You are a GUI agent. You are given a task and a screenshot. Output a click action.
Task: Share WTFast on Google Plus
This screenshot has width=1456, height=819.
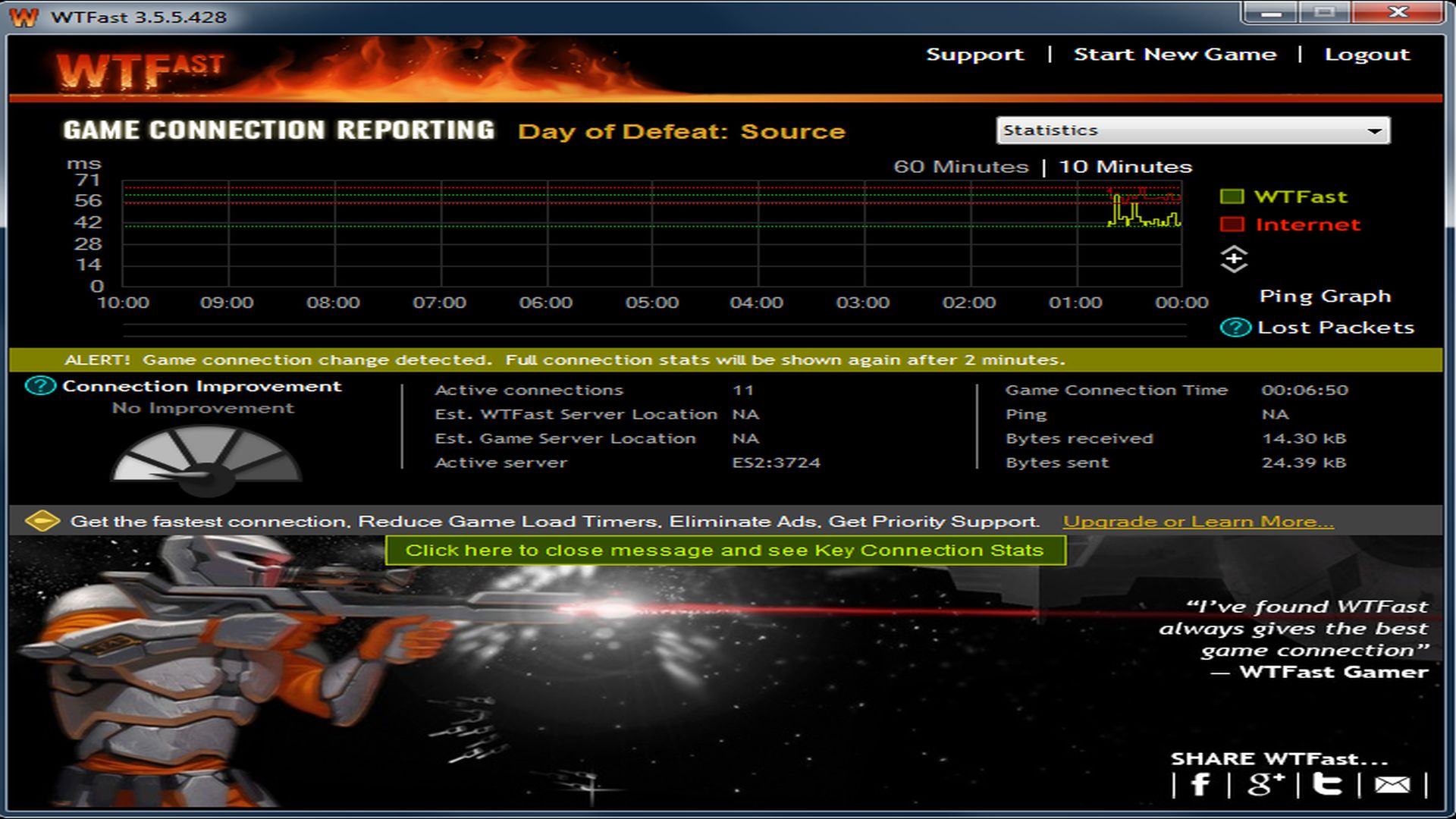tap(1265, 784)
